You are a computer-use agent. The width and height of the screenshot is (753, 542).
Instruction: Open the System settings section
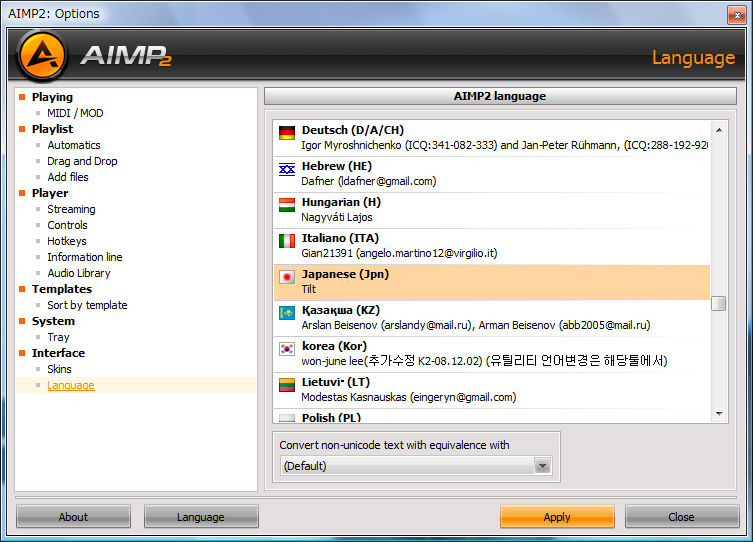53,321
